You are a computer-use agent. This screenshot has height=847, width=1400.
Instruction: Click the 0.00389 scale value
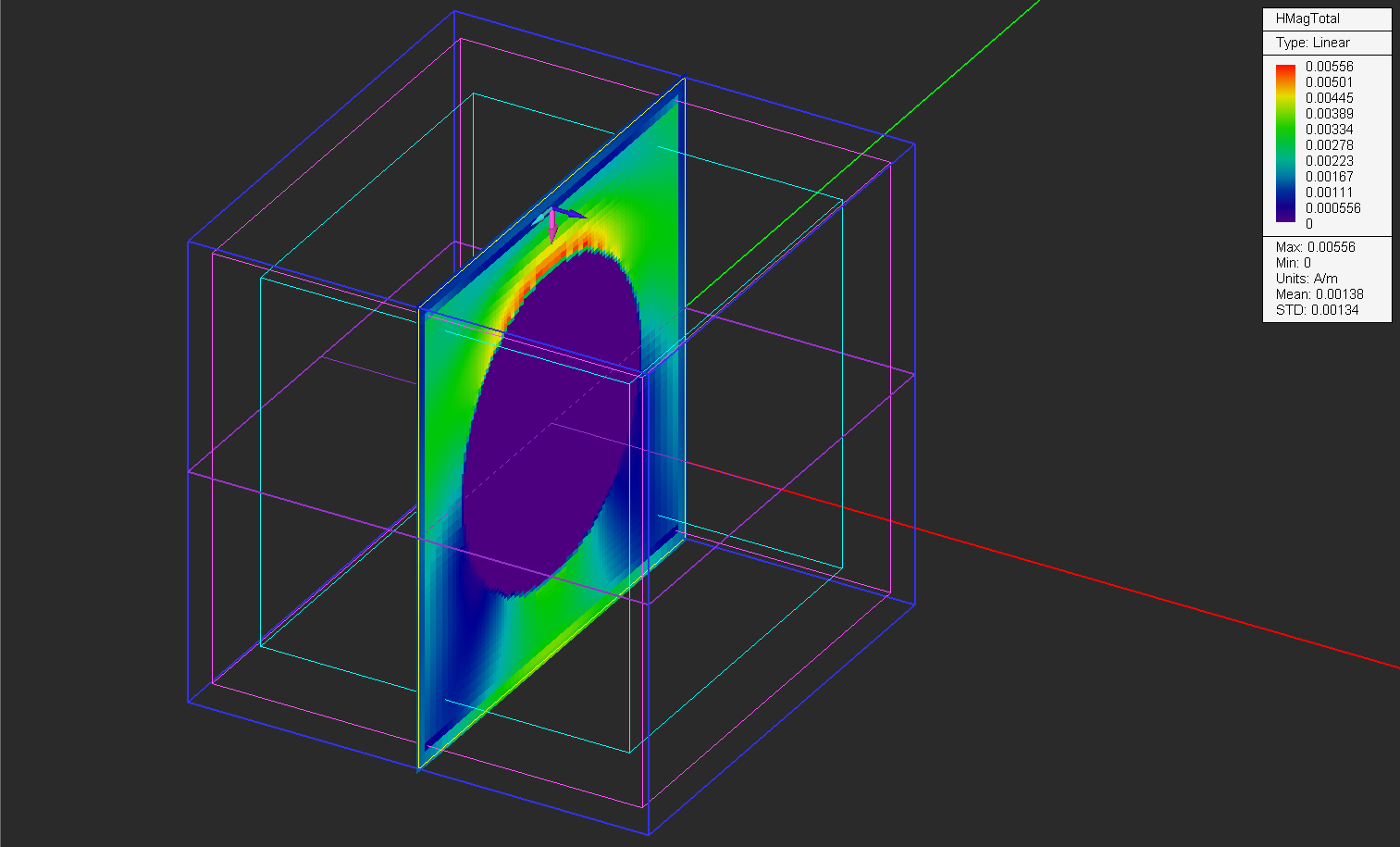pos(1329,114)
